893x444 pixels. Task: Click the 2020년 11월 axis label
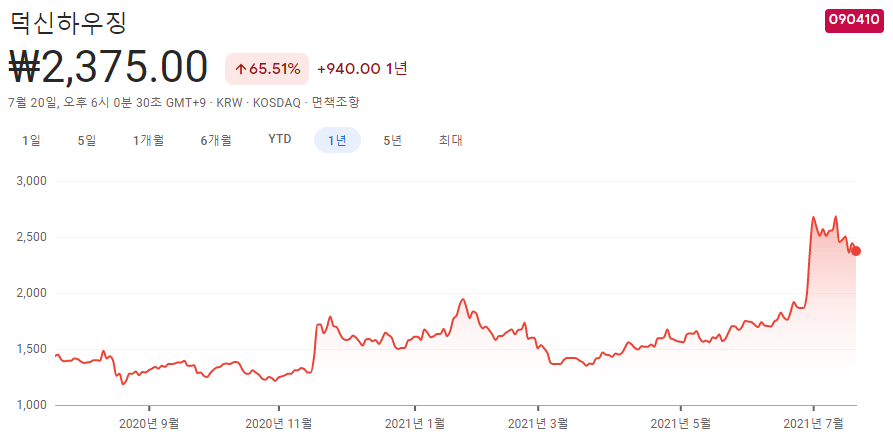click(278, 423)
